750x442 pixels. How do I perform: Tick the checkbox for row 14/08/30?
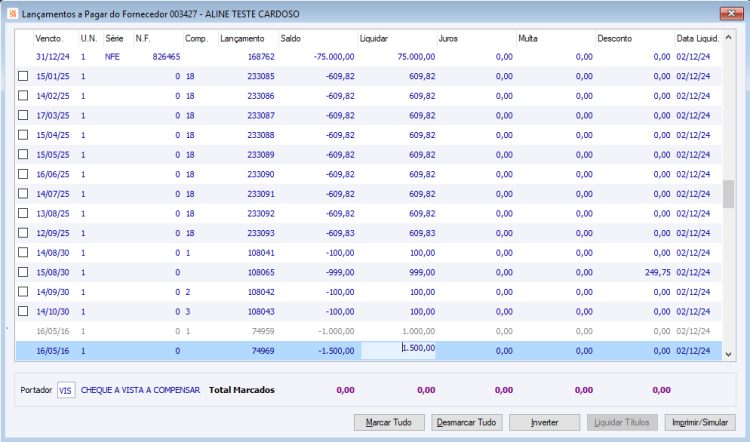(23, 253)
